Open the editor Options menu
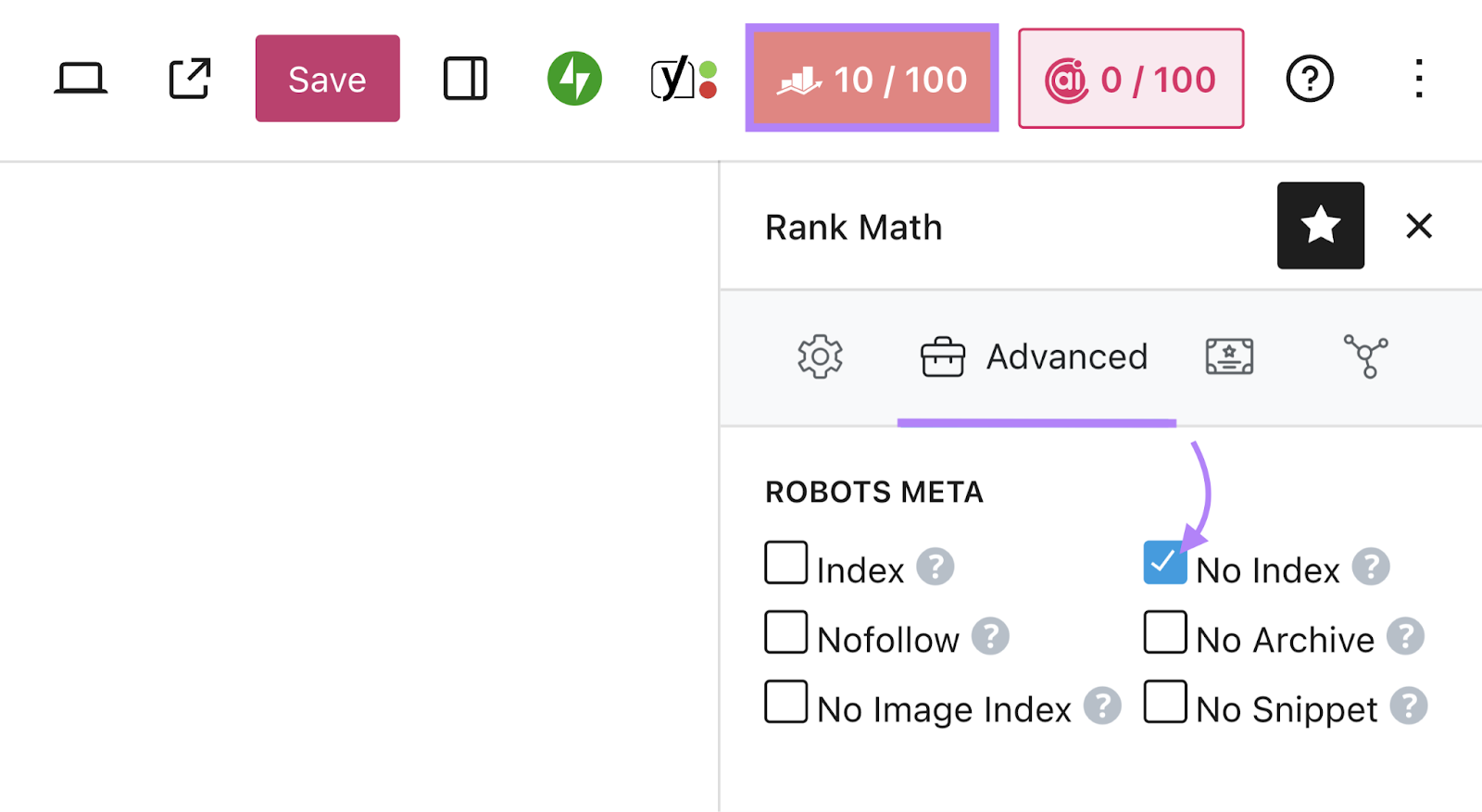Image resolution: width=1482 pixels, height=812 pixels. coord(1418,79)
